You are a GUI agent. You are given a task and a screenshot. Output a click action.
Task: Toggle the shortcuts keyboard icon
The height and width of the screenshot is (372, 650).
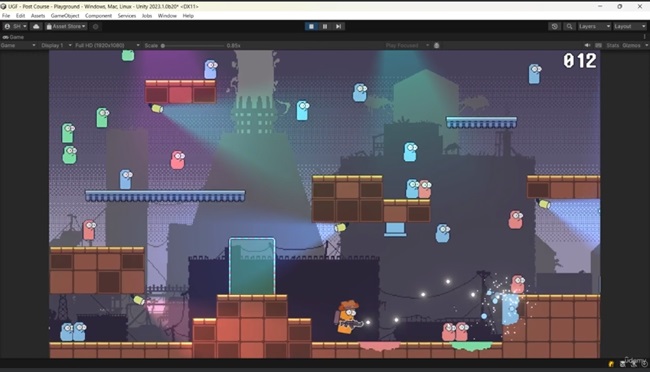click(599, 45)
